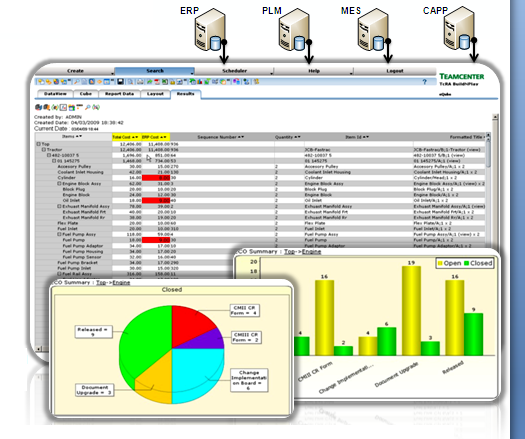This screenshot has height=439, width=525.
Task: Open the Help menu
Action: (x=314, y=71)
